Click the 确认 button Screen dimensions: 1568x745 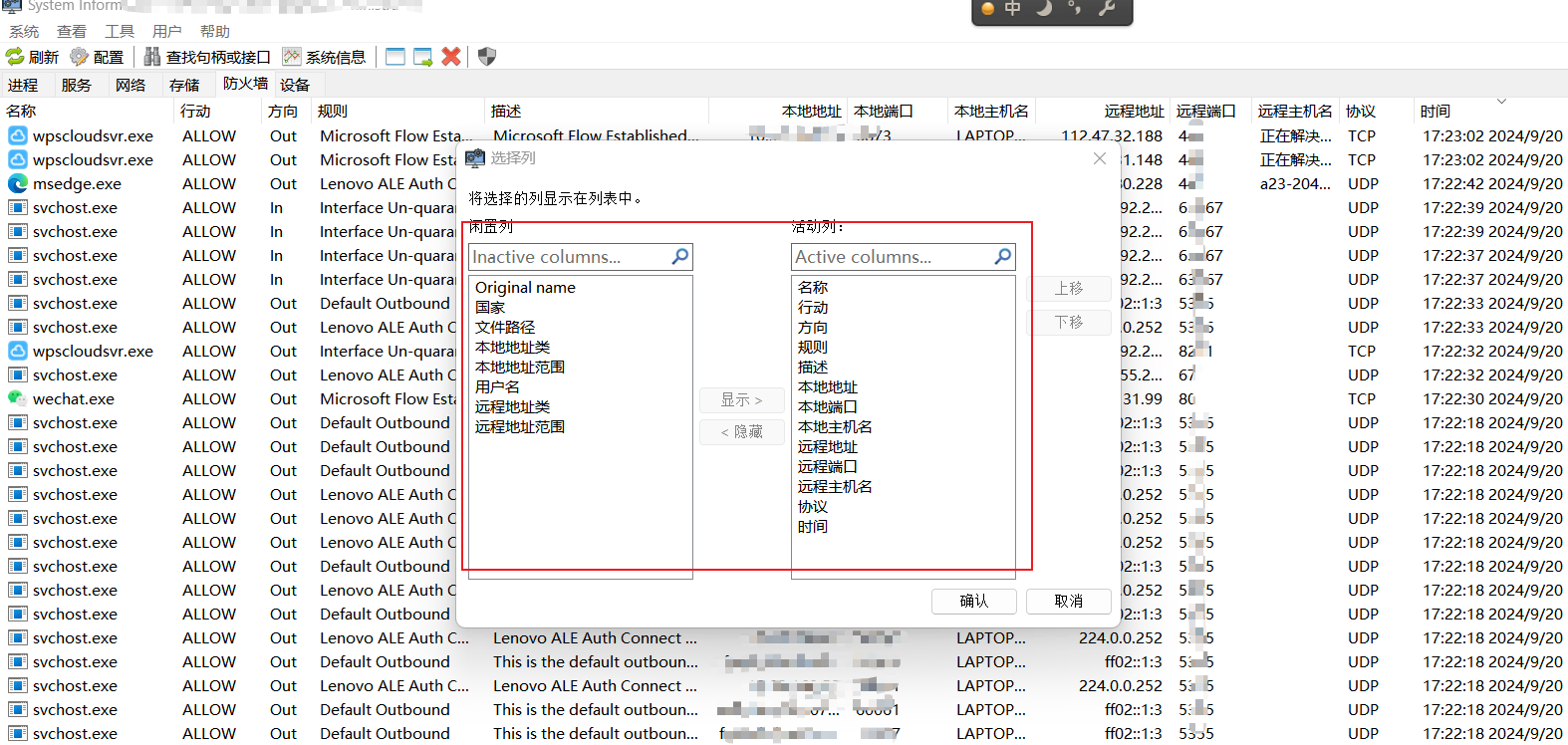(974, 601)
